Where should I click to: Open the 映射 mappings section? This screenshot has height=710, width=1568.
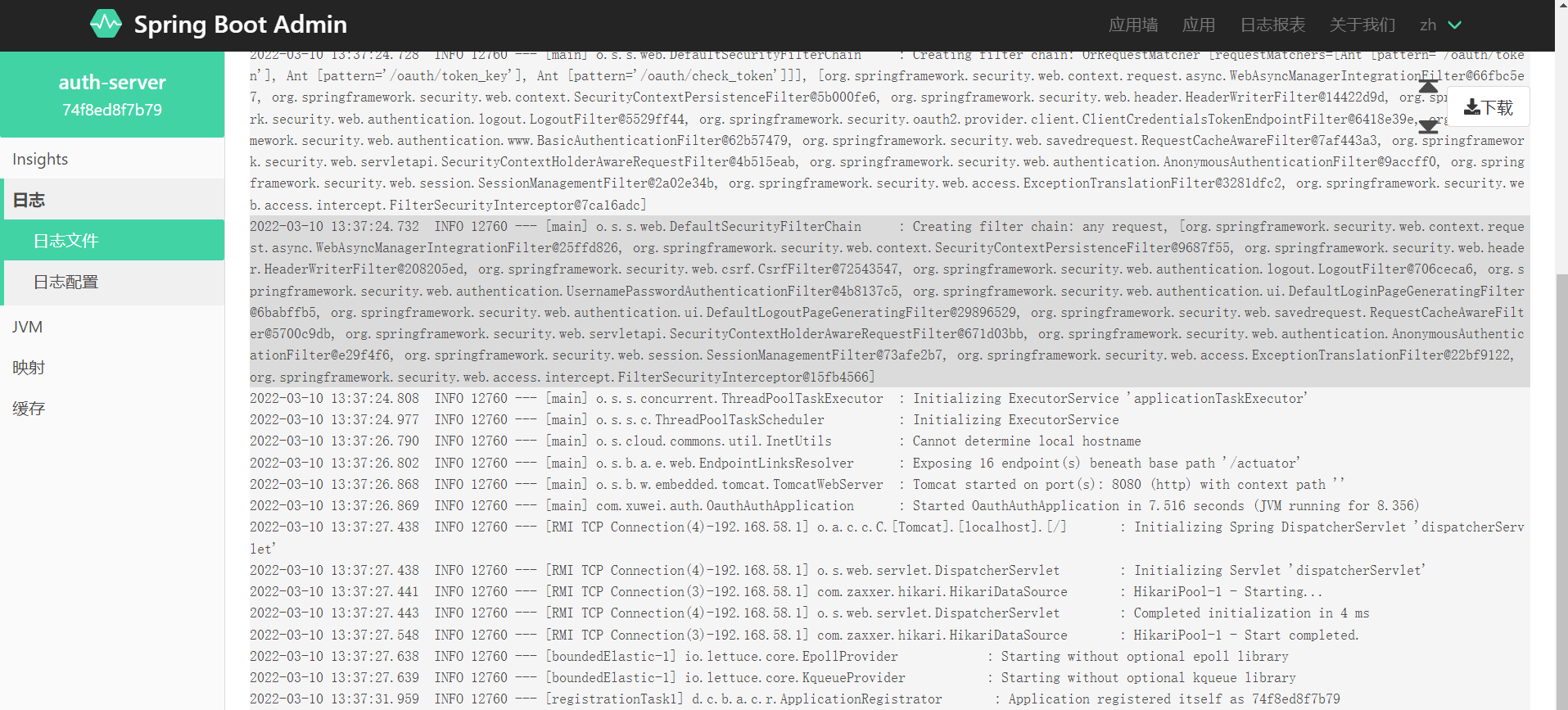coord(112,368)
